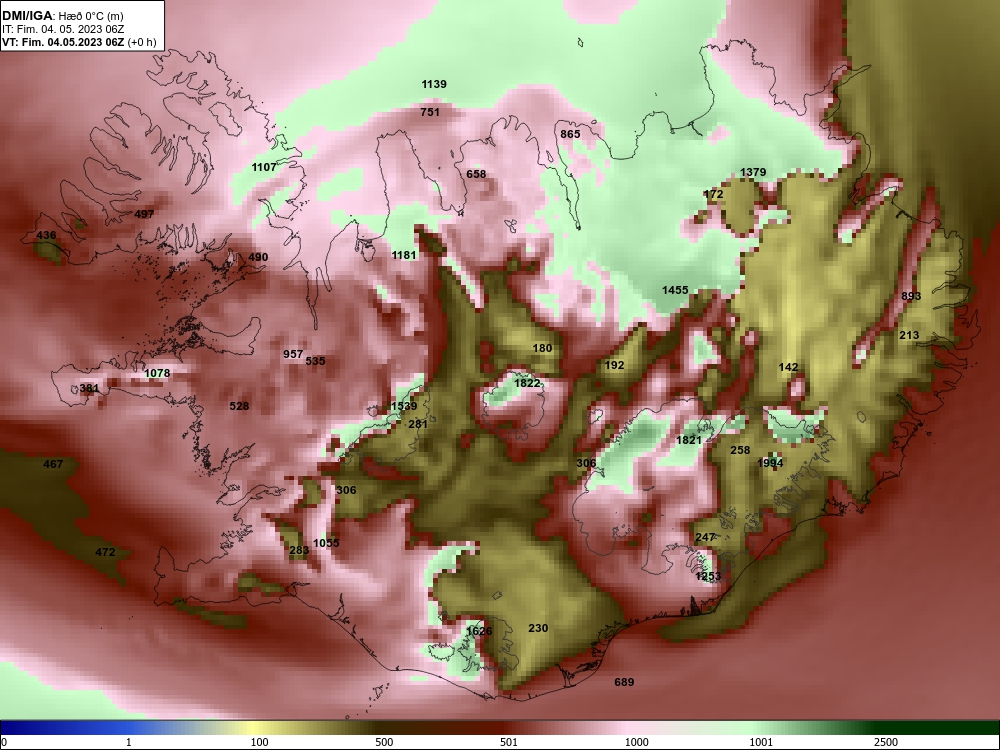This screenshot has height=750, width=1000.
Task: Click the map value 436
Action: click(46, 235)
